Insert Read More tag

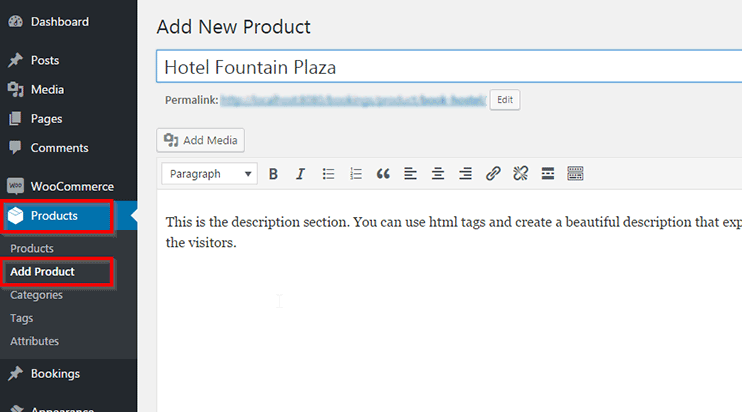[x=547, y=174]
